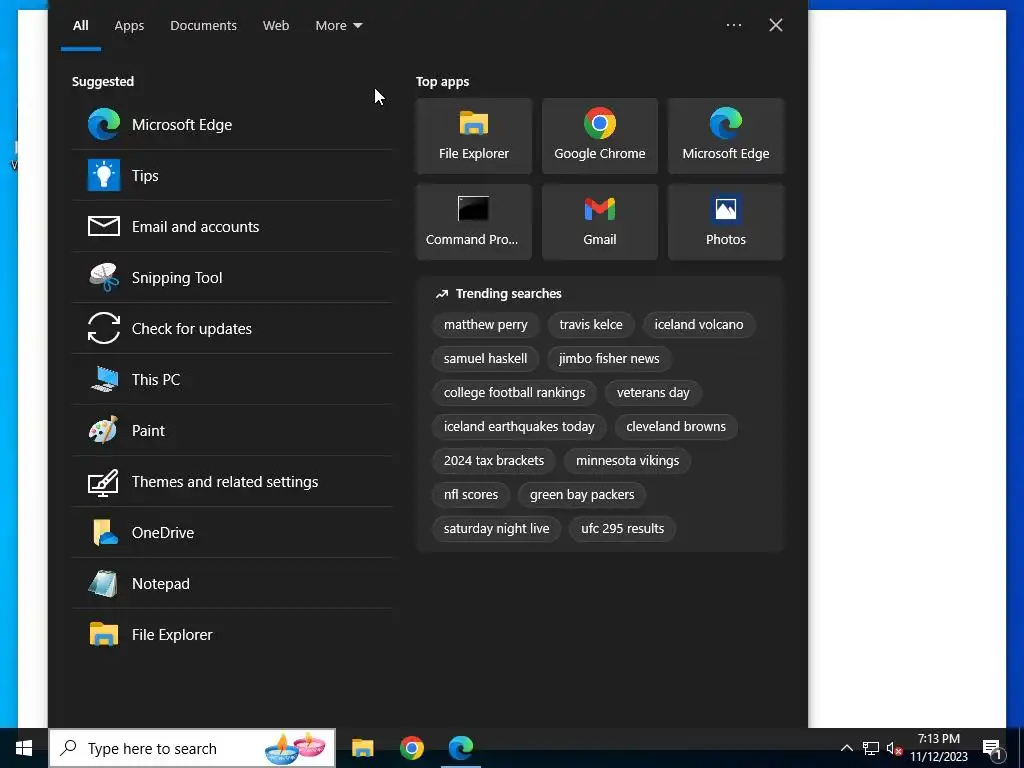Select minnesota vikings trending chip
1024x768 pixels.
(x=627, y=460)
